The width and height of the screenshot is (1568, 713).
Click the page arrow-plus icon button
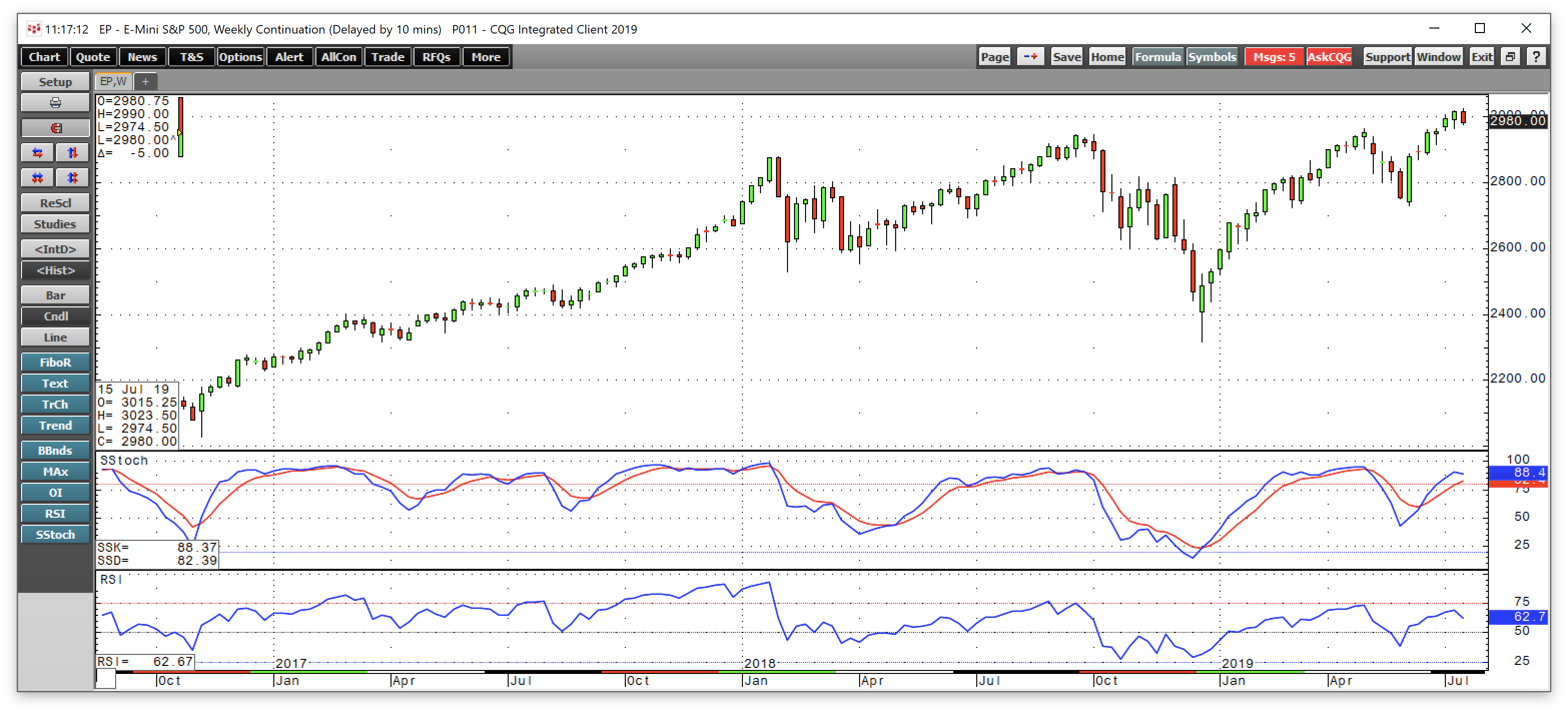tap(1030, 57)
